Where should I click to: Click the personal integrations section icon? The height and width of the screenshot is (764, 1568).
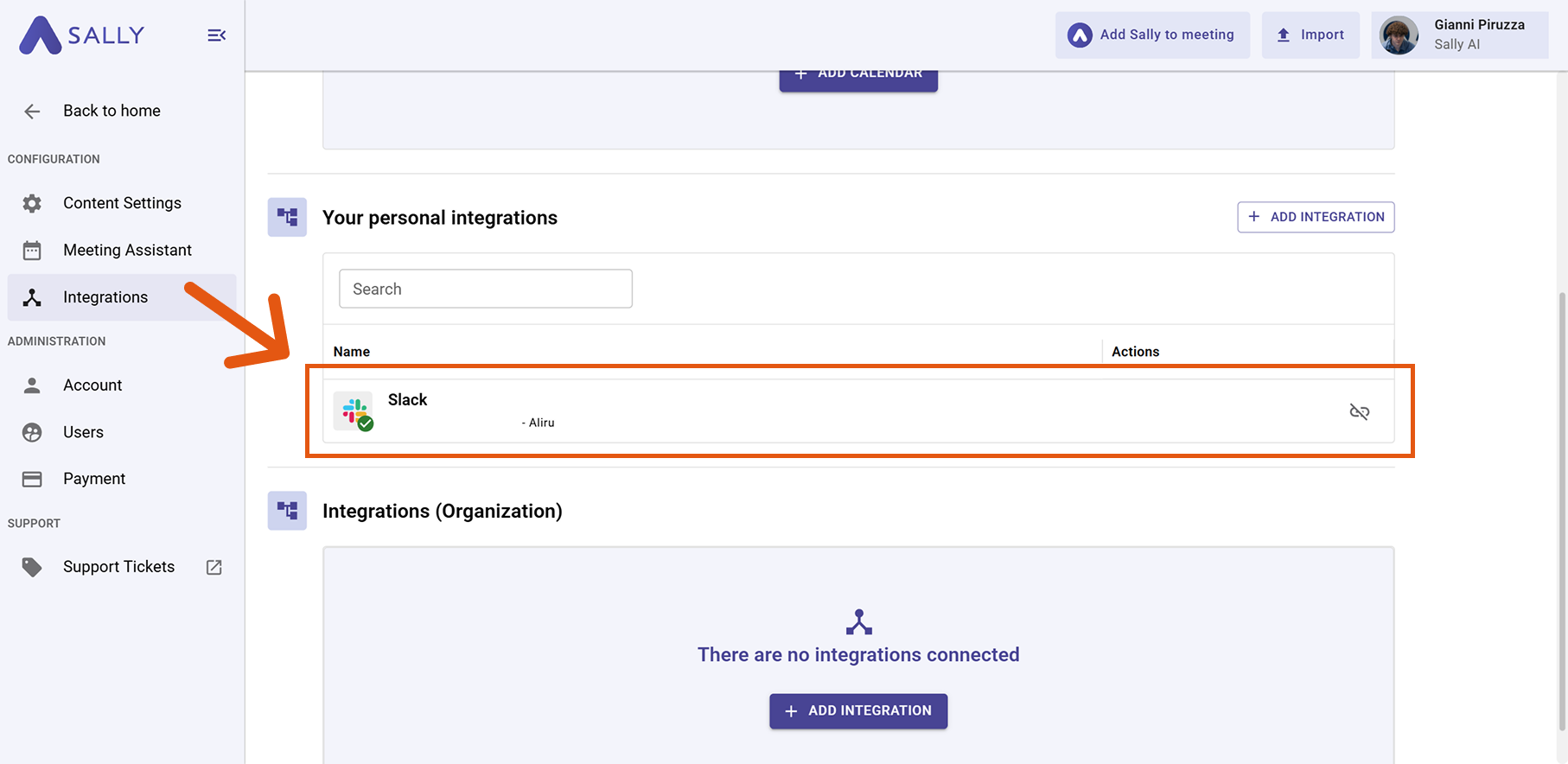(287, 217)
